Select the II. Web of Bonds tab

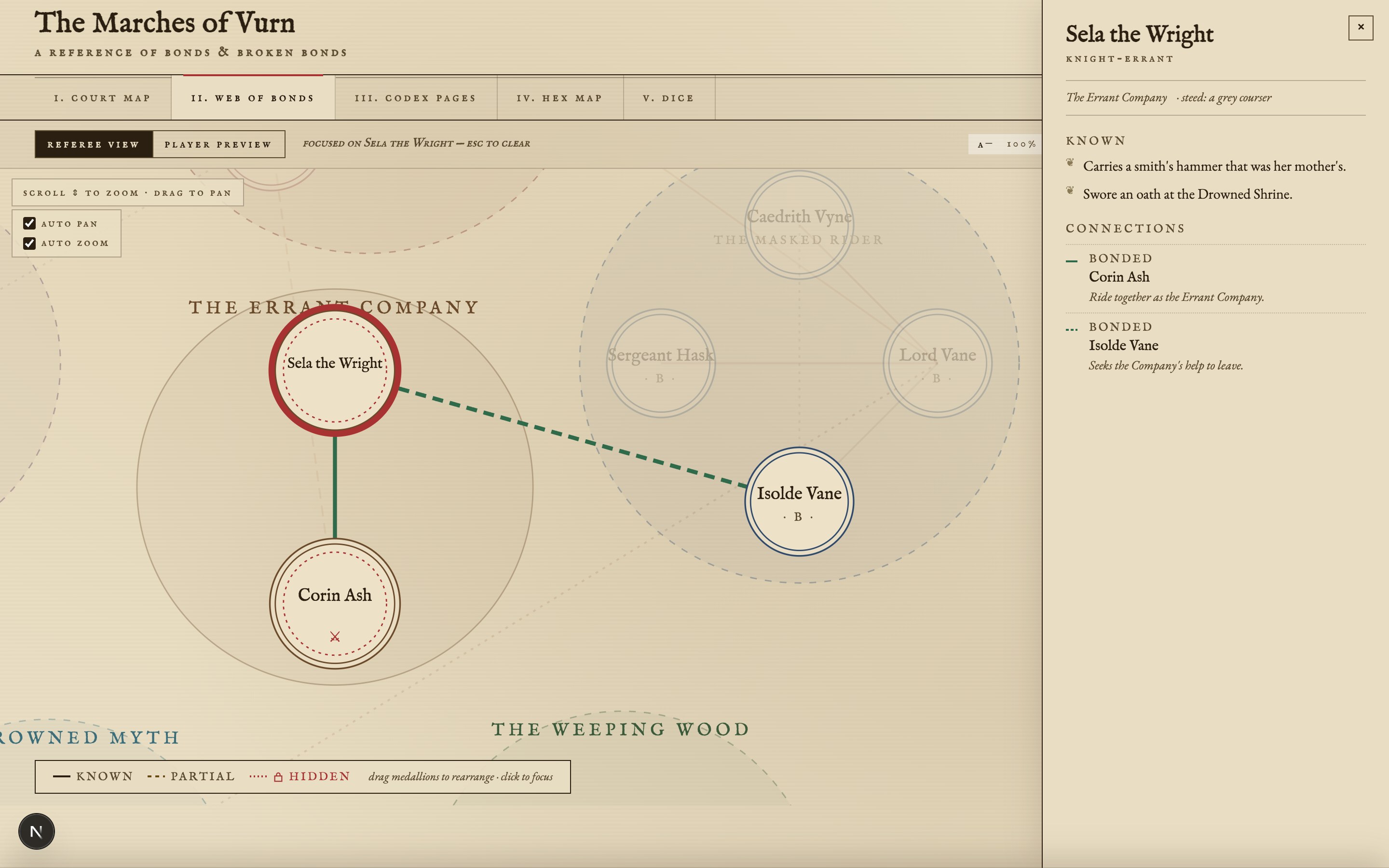click(253, 98)
